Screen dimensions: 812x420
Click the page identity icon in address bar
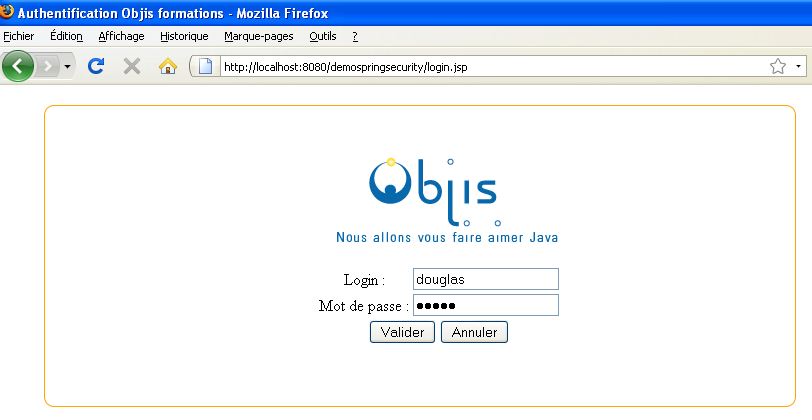click(206, 66)
